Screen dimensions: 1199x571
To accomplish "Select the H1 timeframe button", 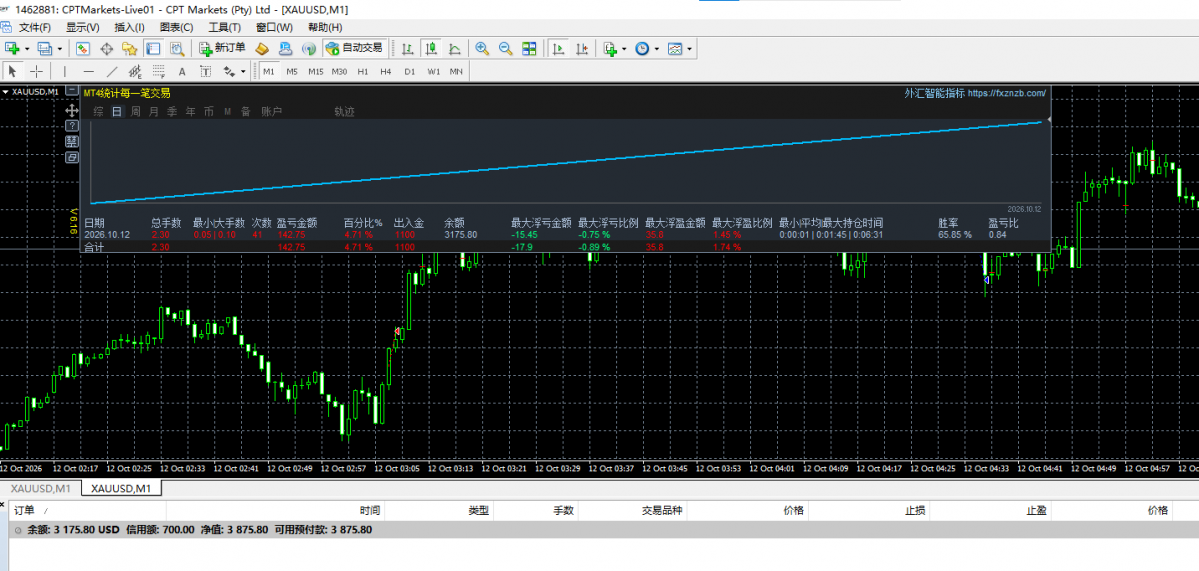I will pos(362,71).
